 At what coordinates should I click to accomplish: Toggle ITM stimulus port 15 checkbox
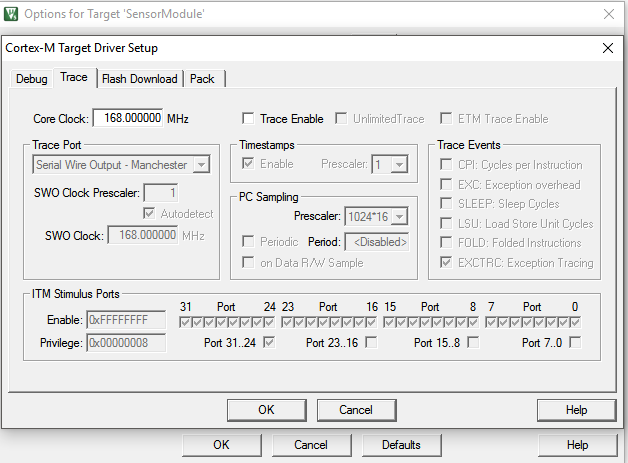(x=389, y=322)
